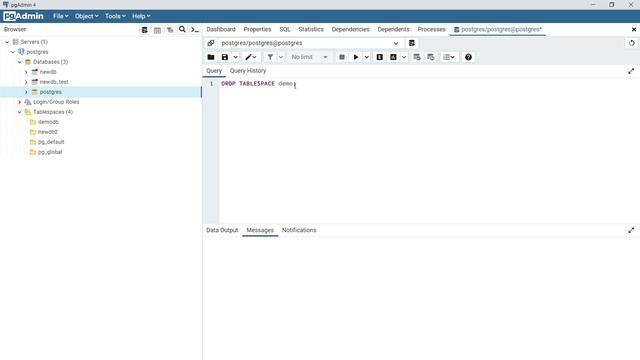Click the Commit transaction icon
The height and width of the screenshot is (360, 640).
417,57
